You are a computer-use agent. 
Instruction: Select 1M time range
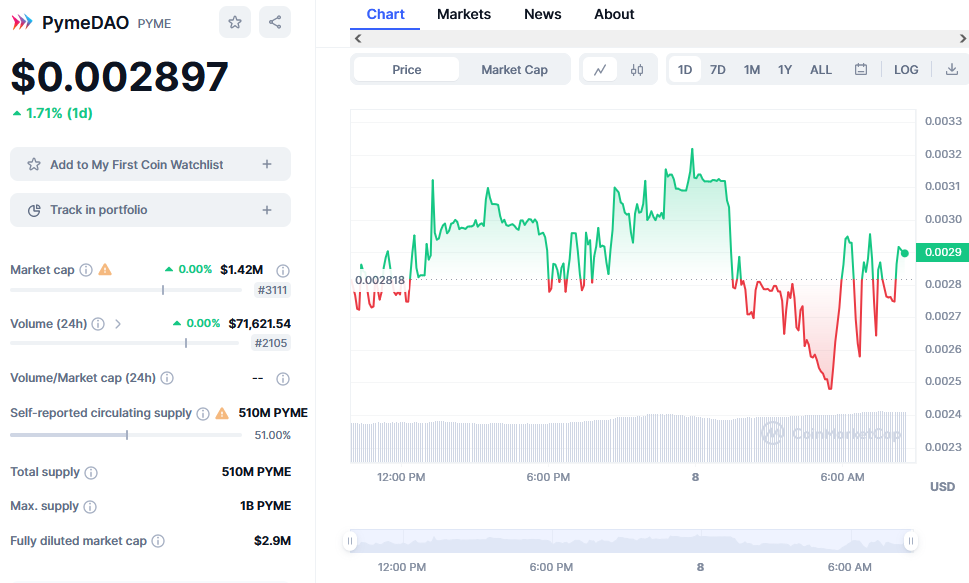[x=751, y=70]
